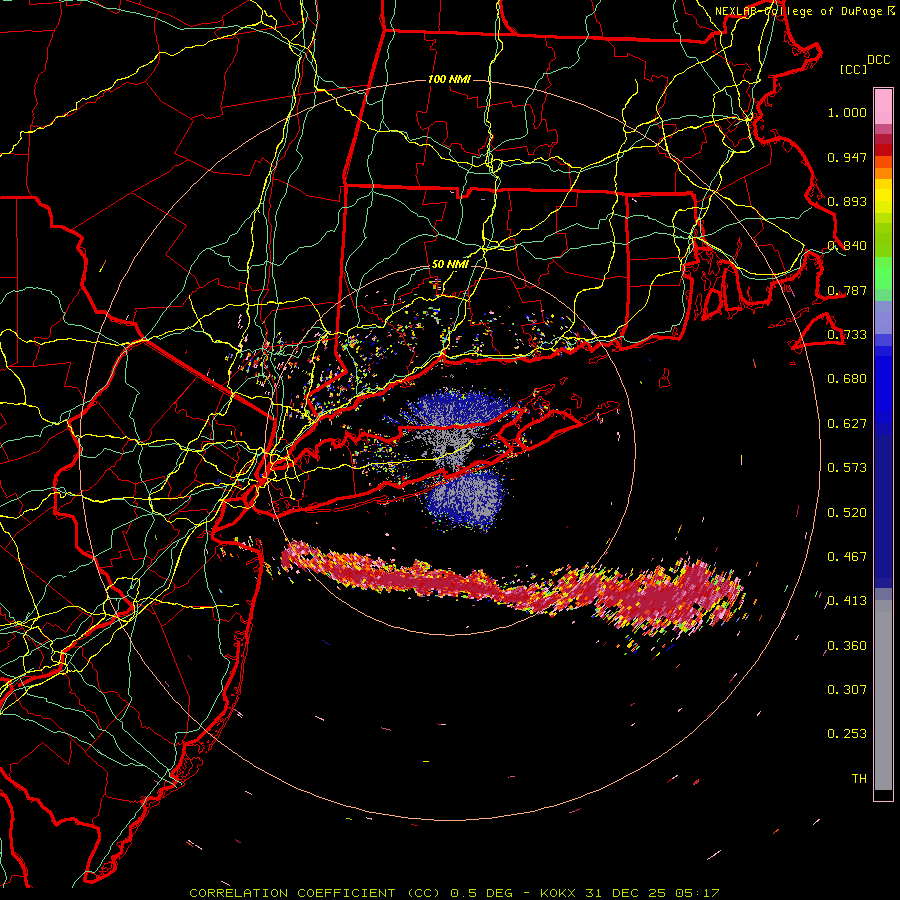Viewport: 900px width, 900px height.
Task: Select the "0.787" scale value
Action: point(847,290)
